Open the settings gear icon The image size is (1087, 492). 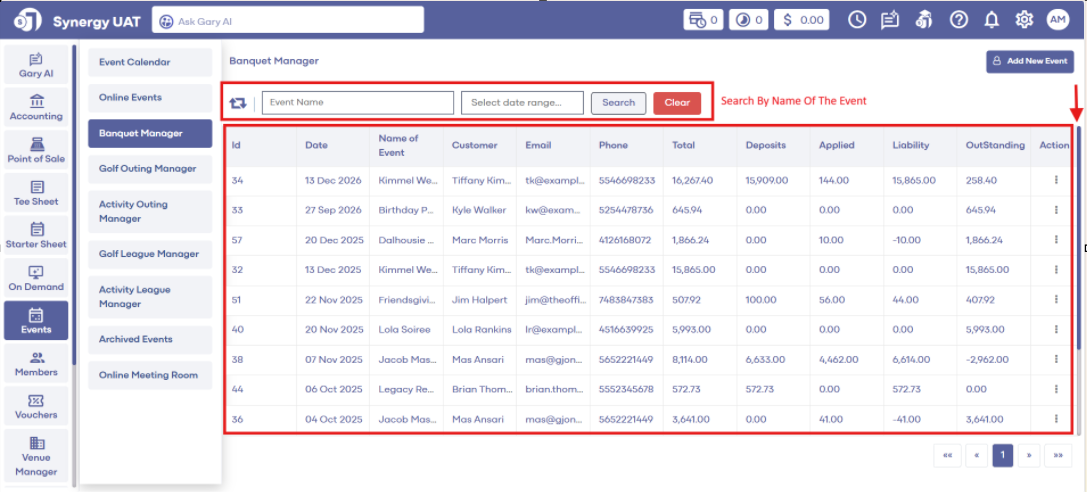(1024, 20)
